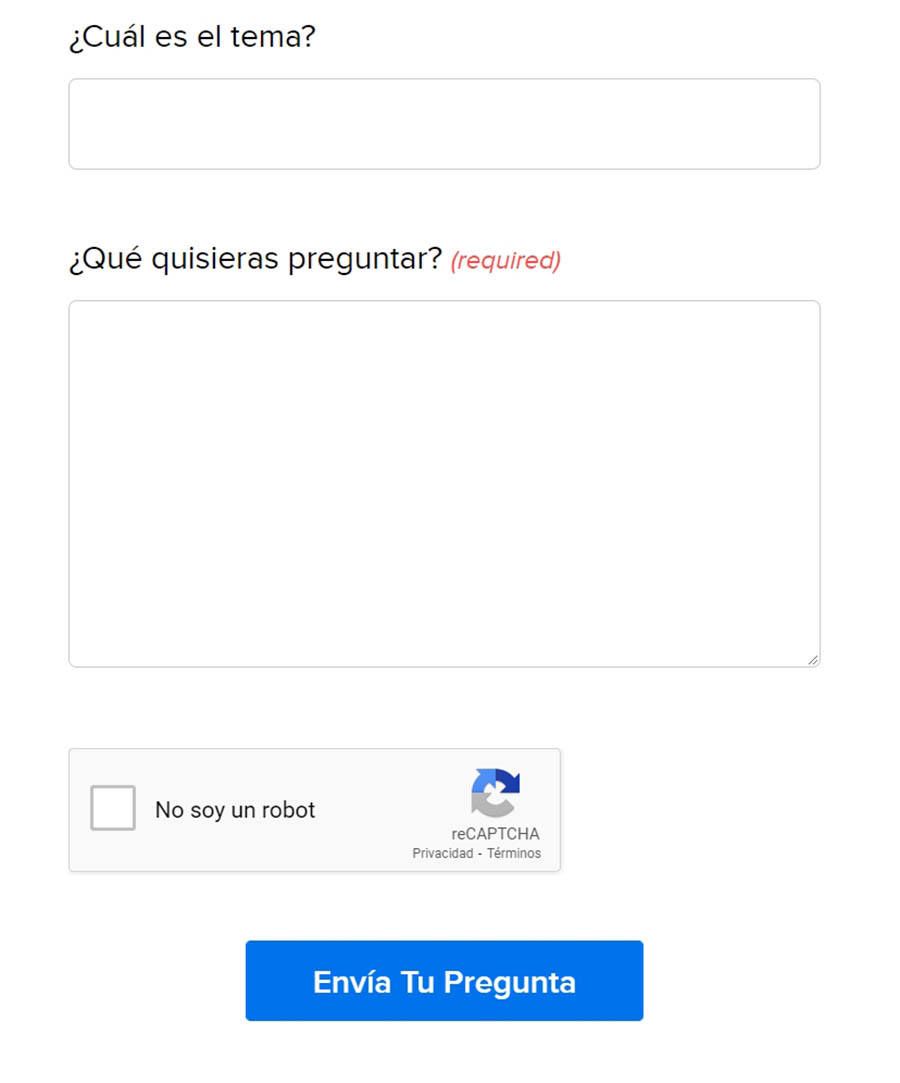This screenshot has width=900, height=1083.
Task: Click the blue and gray reCAPTCHA arrows
Action: click(495, 793)
